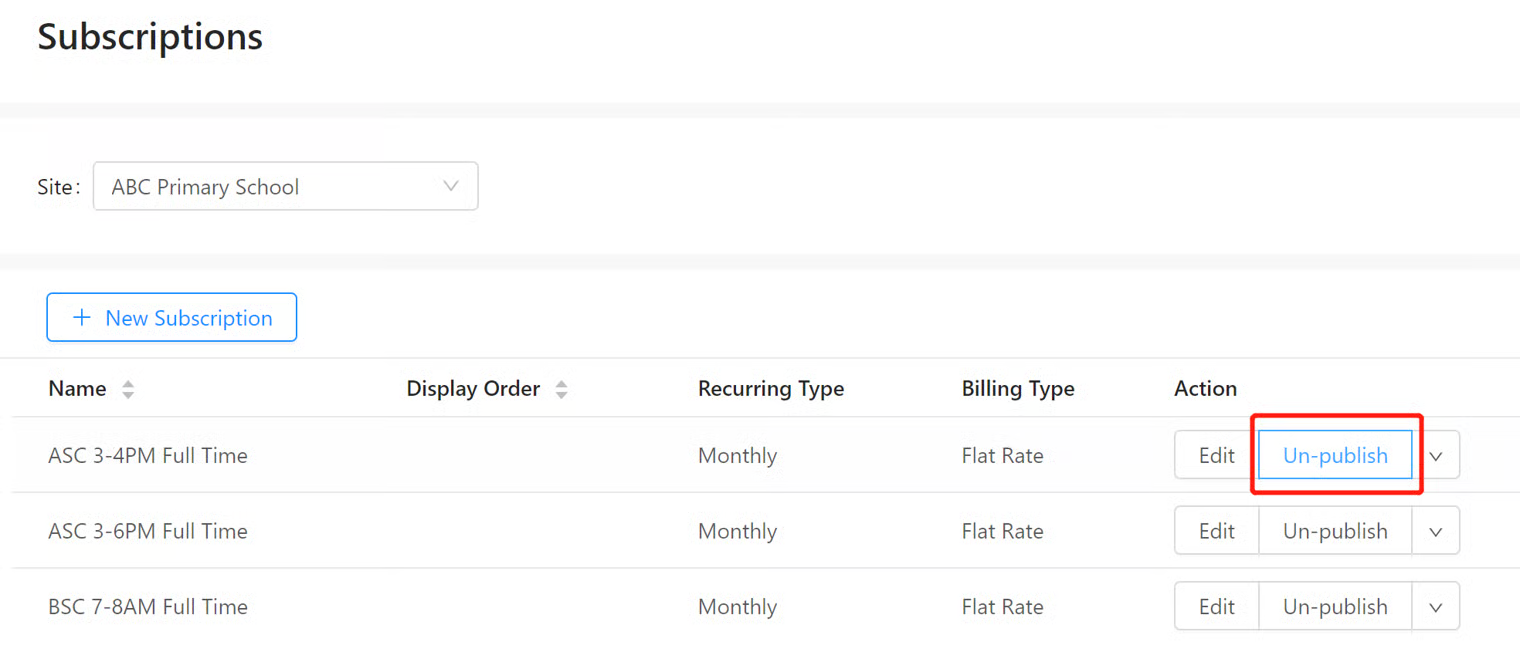This screenshot has height=652, width=1520.
Task: Click the Action column header
Action: (x=1205, y=389)
